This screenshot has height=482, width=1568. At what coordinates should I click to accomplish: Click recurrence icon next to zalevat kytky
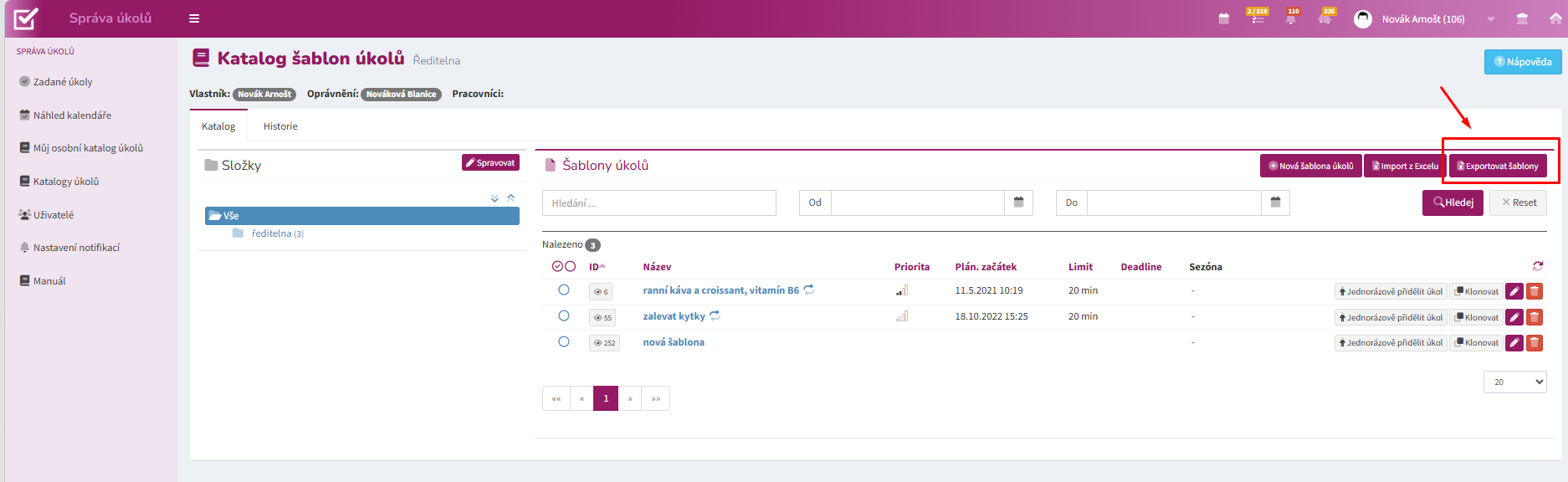[715, 315]
